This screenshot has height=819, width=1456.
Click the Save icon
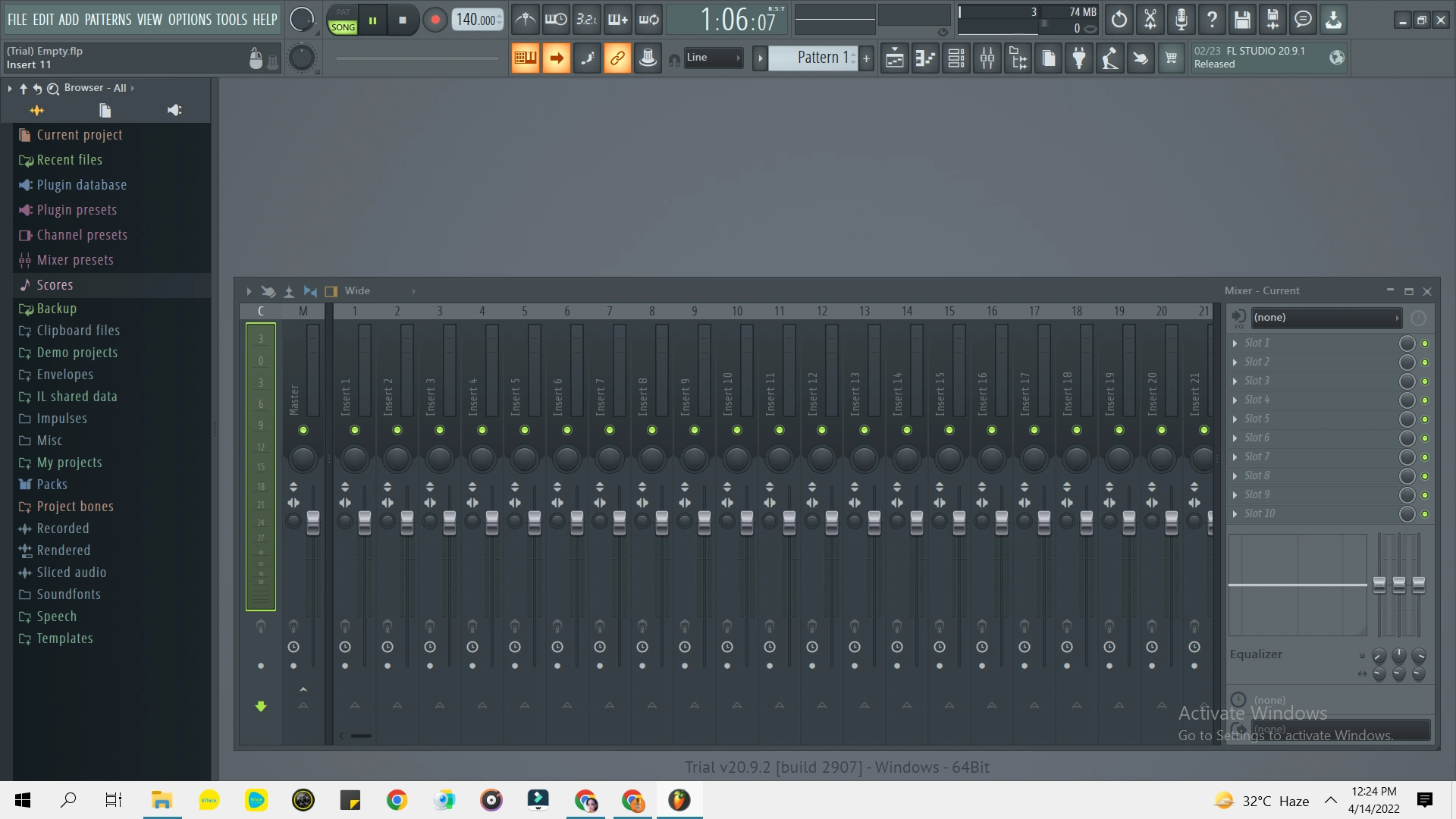point(1241,20)
